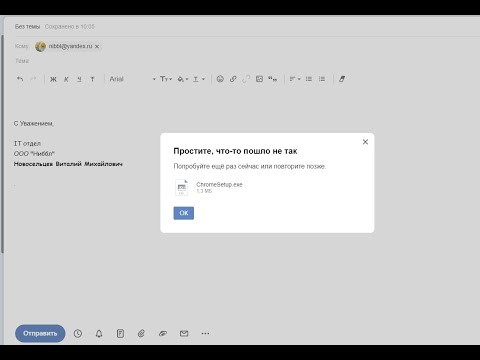Open the scheduled send clock icon

click(78, 333)
